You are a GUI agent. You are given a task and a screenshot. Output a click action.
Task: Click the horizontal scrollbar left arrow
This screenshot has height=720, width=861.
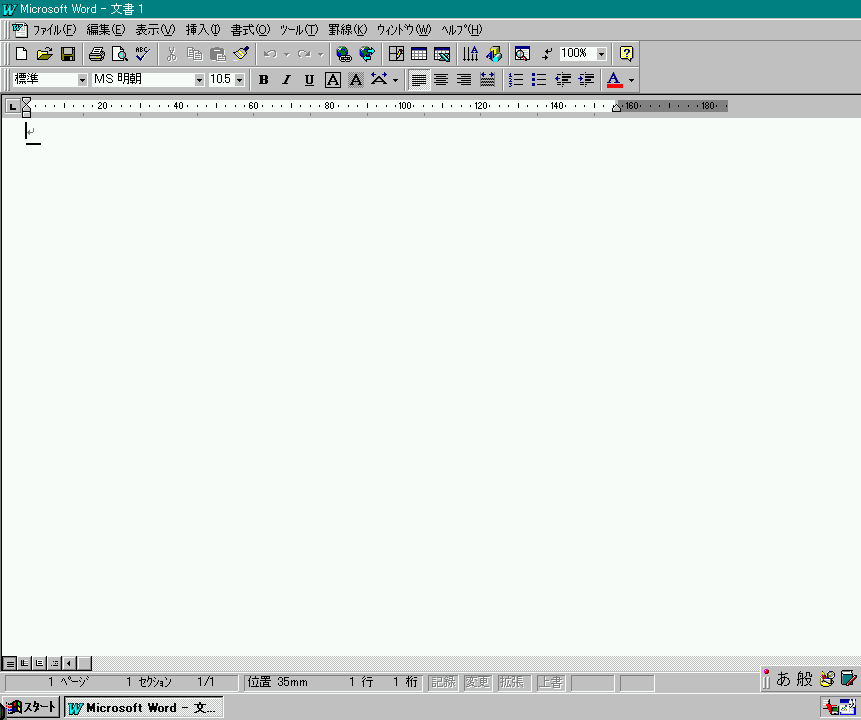click(x=69, y=663)
